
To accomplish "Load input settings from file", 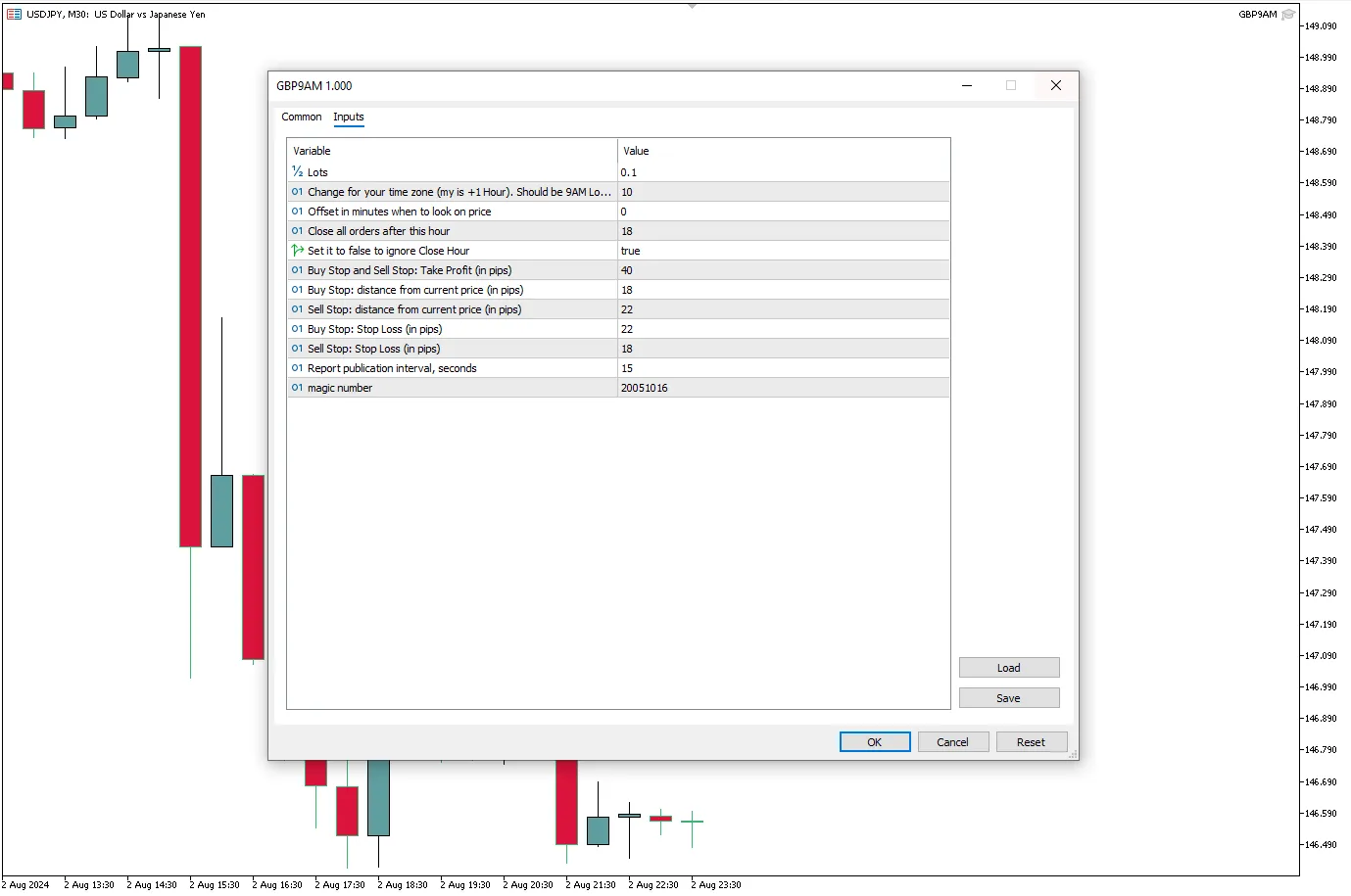I will click(1009, 668).
